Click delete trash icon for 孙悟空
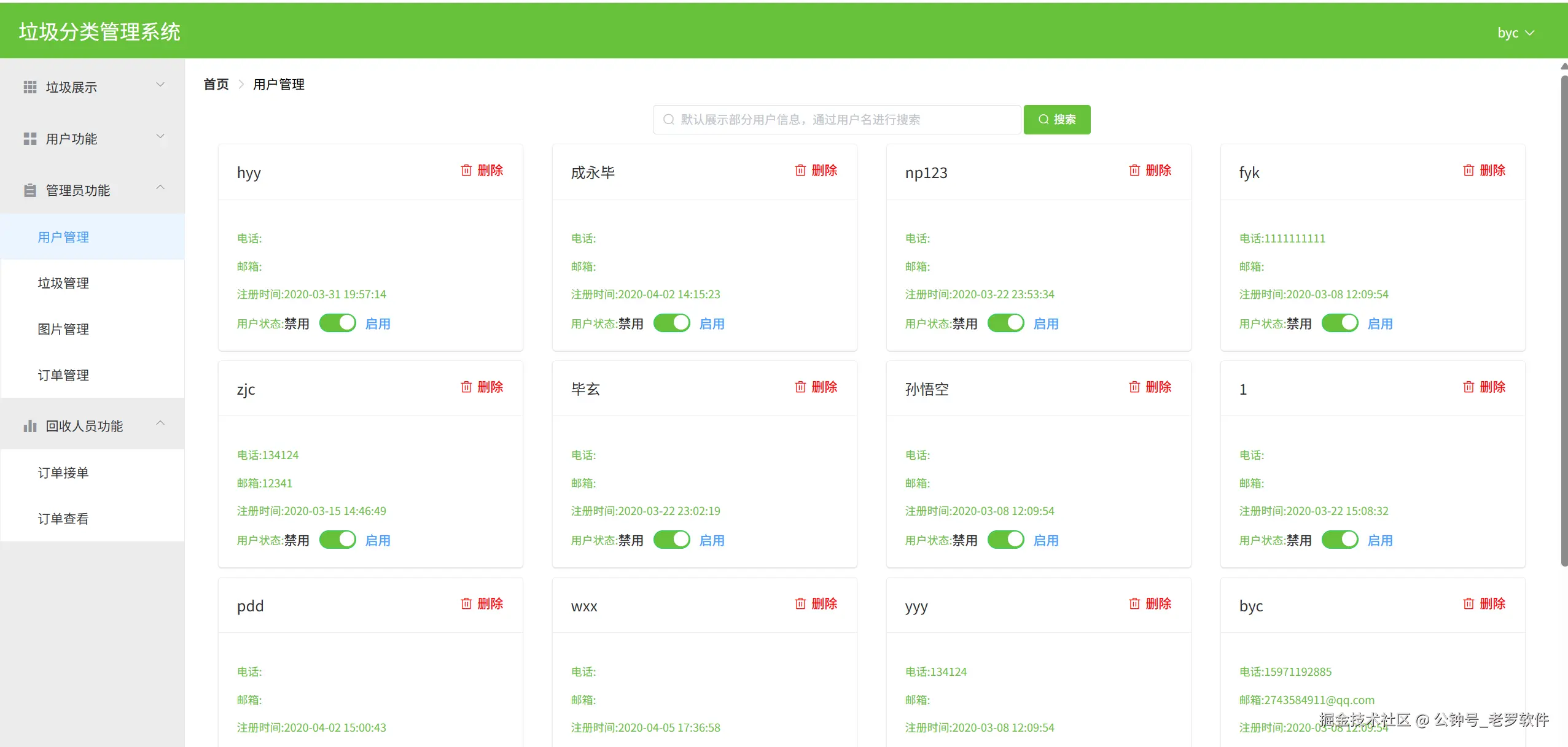This screenshot has width=1568, height=747. click(1134, 387)
